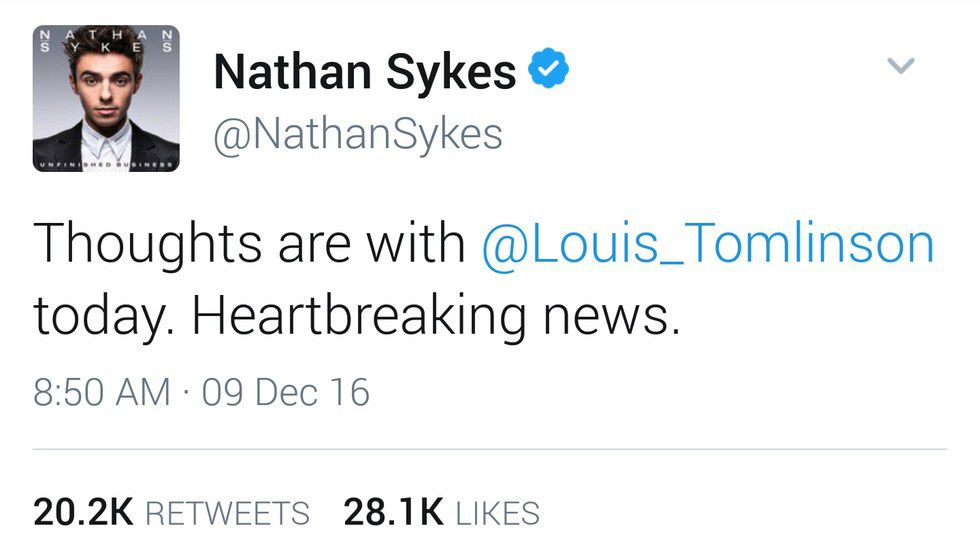980x558 pixels.
Task: Follow the @Louis_Tomlinson mention link
Action: pos(707,244)
